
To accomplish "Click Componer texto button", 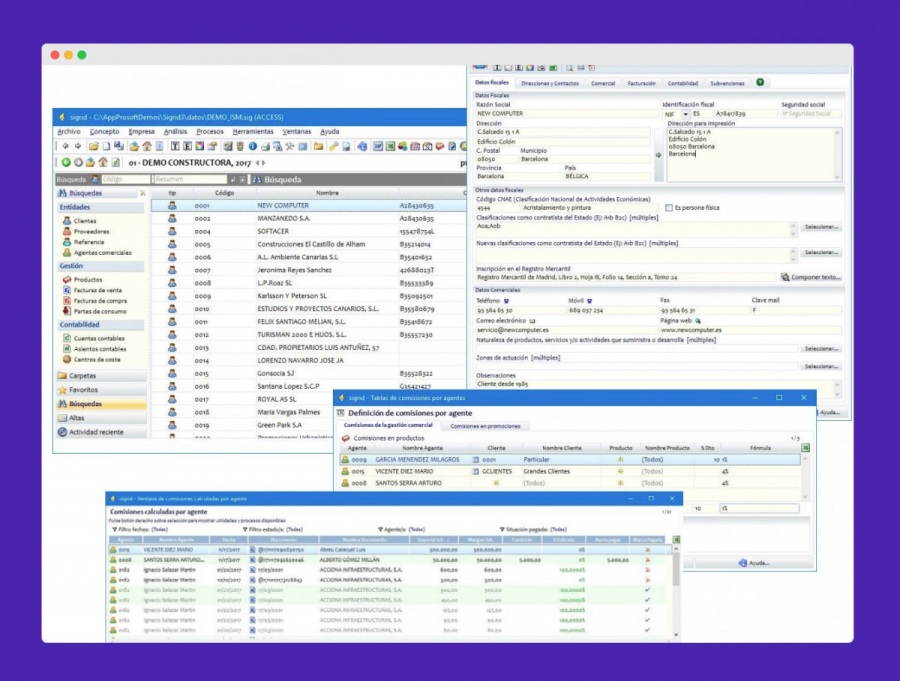I will point(810,277).
